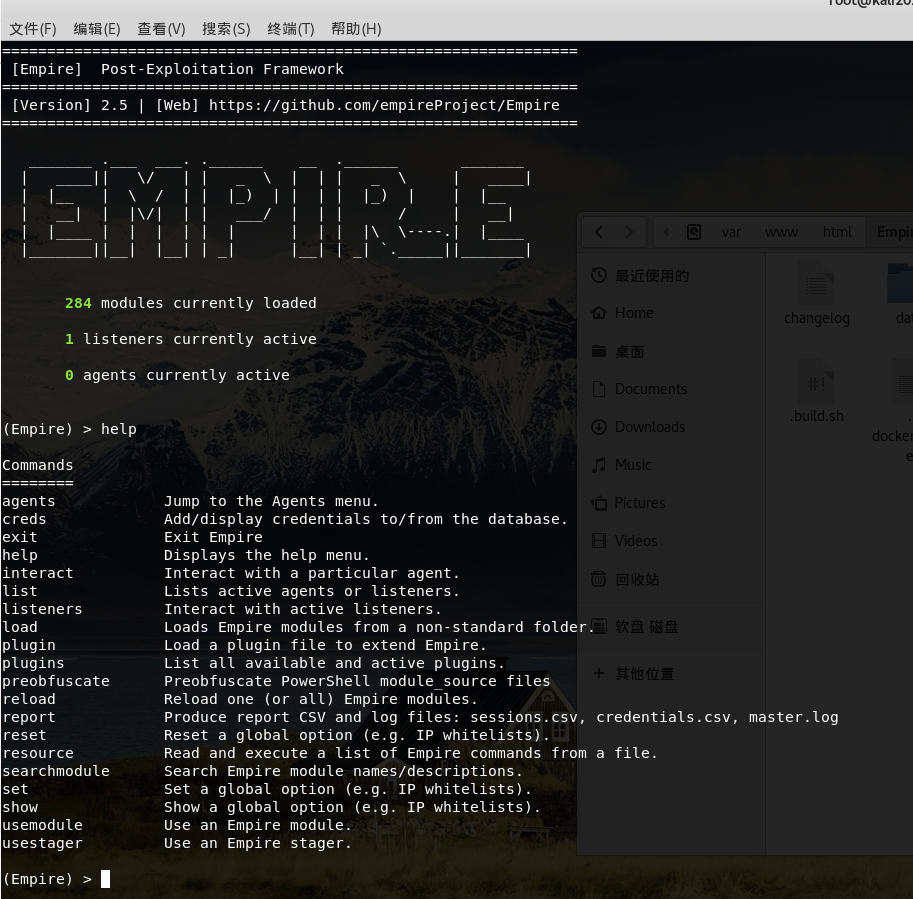The image size is (913, 899).
Task: Go to Home in sidebar
Action: pos(633,313)
